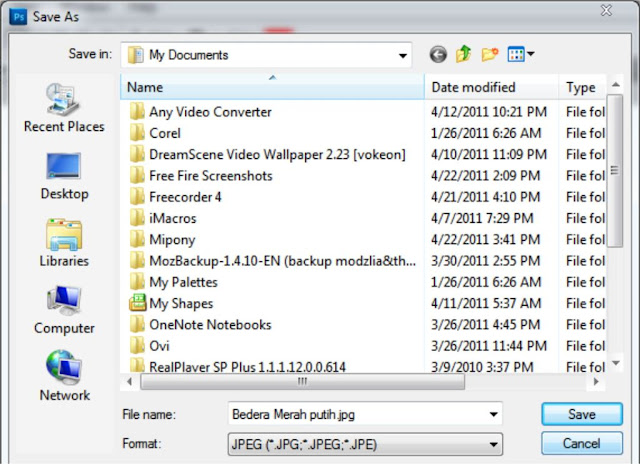This screenshot has height=464, width=640.
Task: Go to Desktop in sidebar
Action: 64,176
